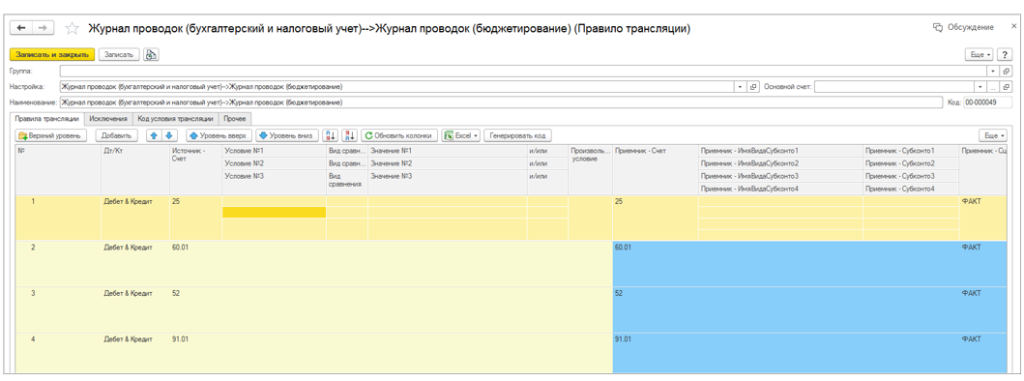Click Дебет & Кредит in row 2

pyautogui.click(x=128, y=247)
